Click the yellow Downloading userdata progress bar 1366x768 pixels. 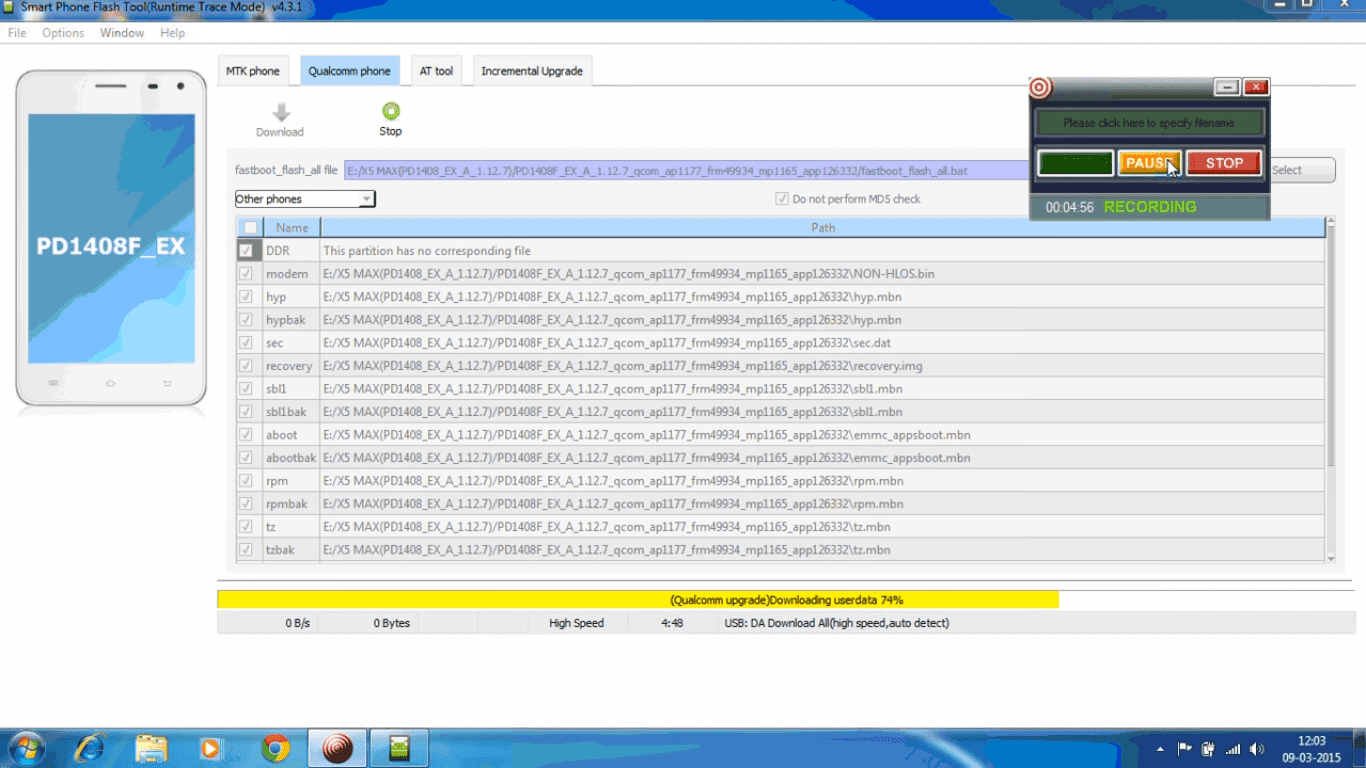point(638,600)
